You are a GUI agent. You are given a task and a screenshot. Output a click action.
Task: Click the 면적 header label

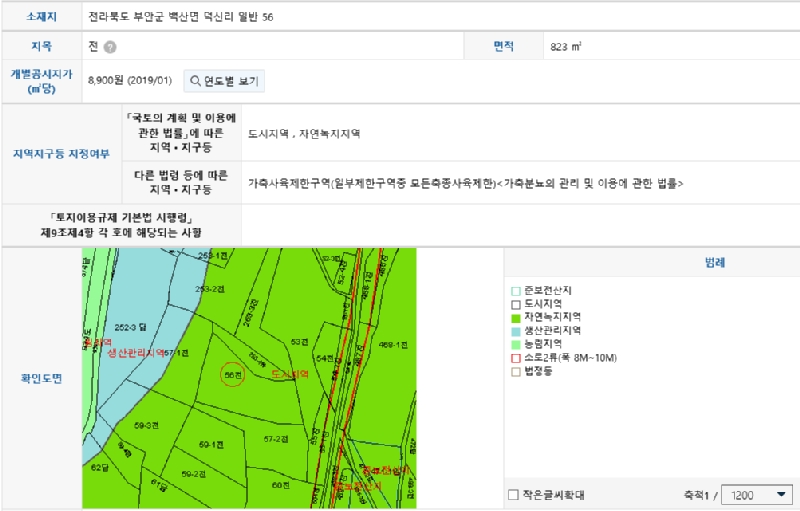coord(504,46)
